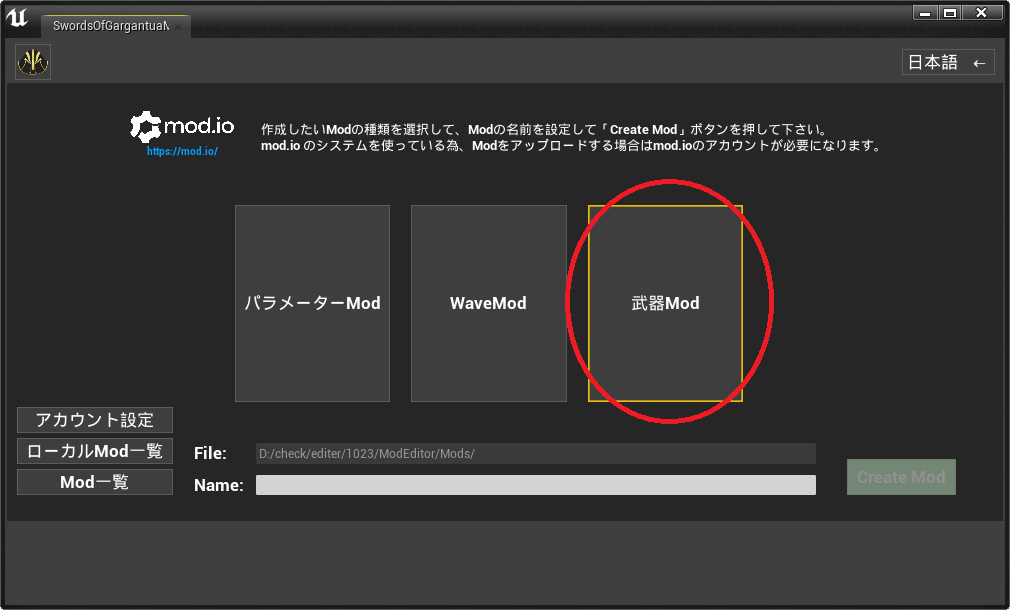Click the minimize window icon
The width and height of the screenshot is (1010, 610).
[924, 11]
